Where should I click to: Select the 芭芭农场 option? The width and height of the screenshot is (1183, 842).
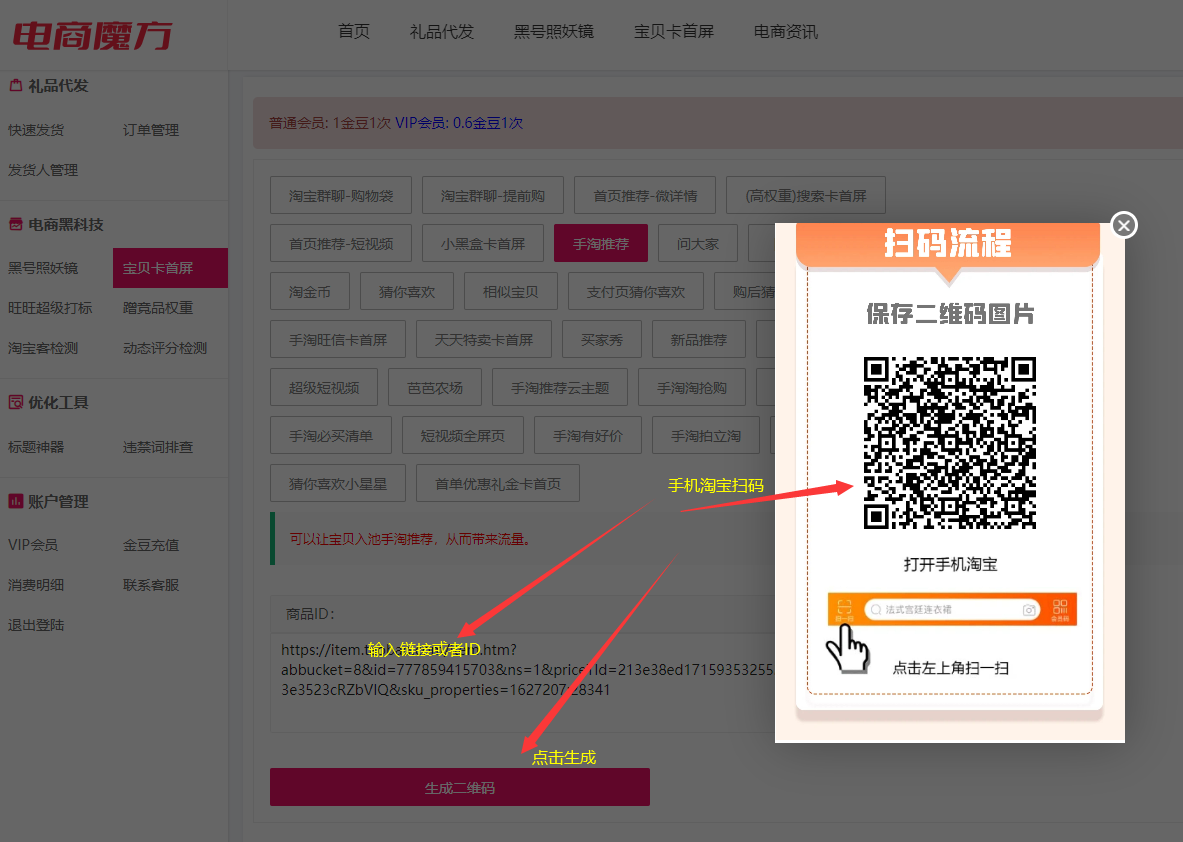tap(435, 388)
